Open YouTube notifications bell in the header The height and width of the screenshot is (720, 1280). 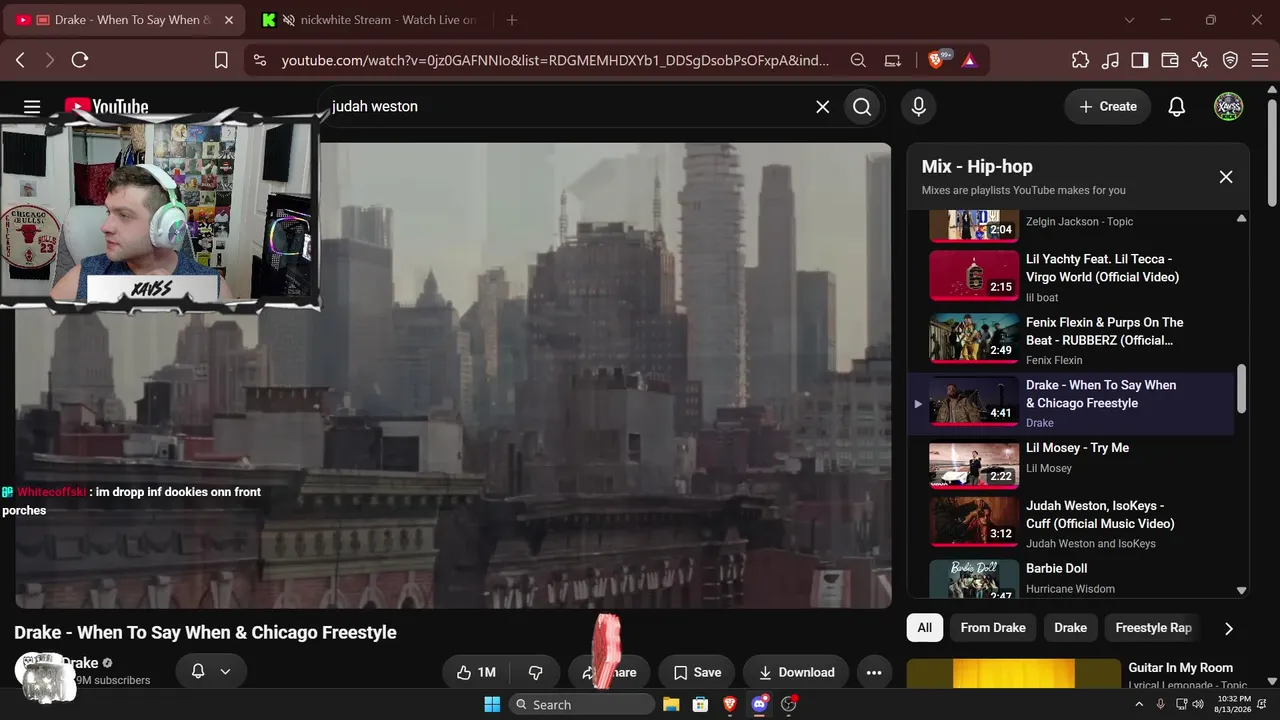pyautogui.click(x=1177, y=107)
